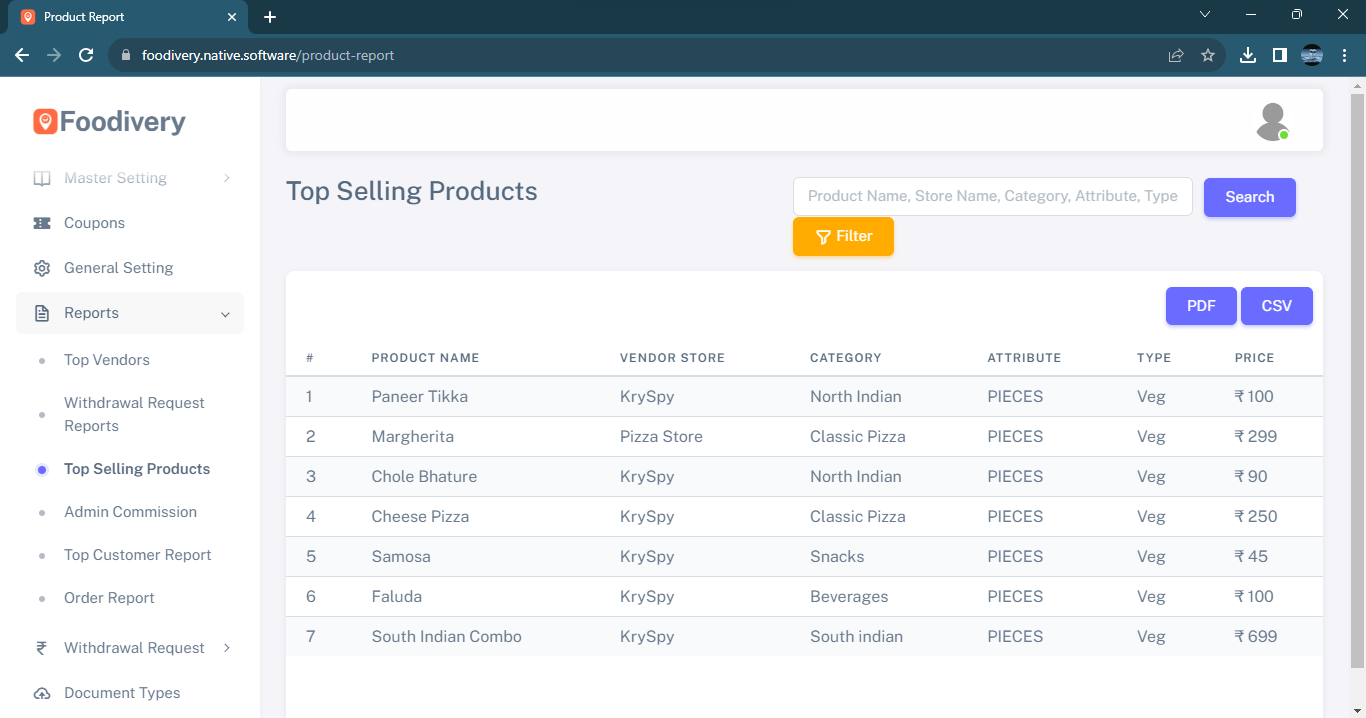This screenshot has width=1366, height=718.
Task: Click the General Setting gear icon
Action: pos(42,268)
